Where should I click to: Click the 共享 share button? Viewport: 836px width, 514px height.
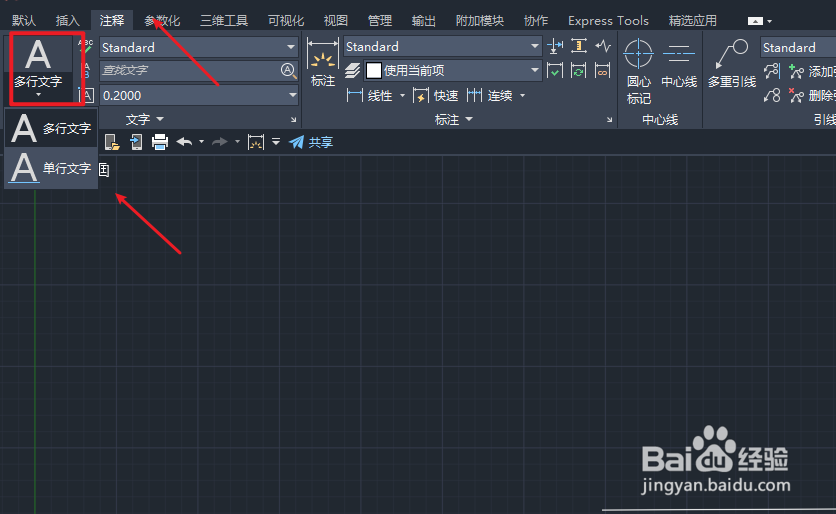click(311, 142)
